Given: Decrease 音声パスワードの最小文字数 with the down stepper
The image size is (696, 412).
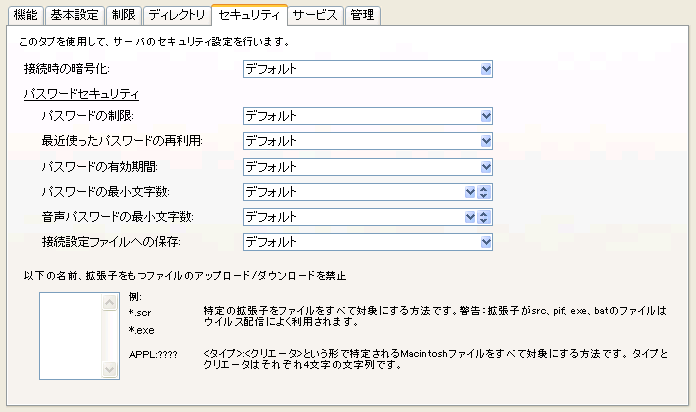Looking at the screenshot, I should click(x=483, y=221).
